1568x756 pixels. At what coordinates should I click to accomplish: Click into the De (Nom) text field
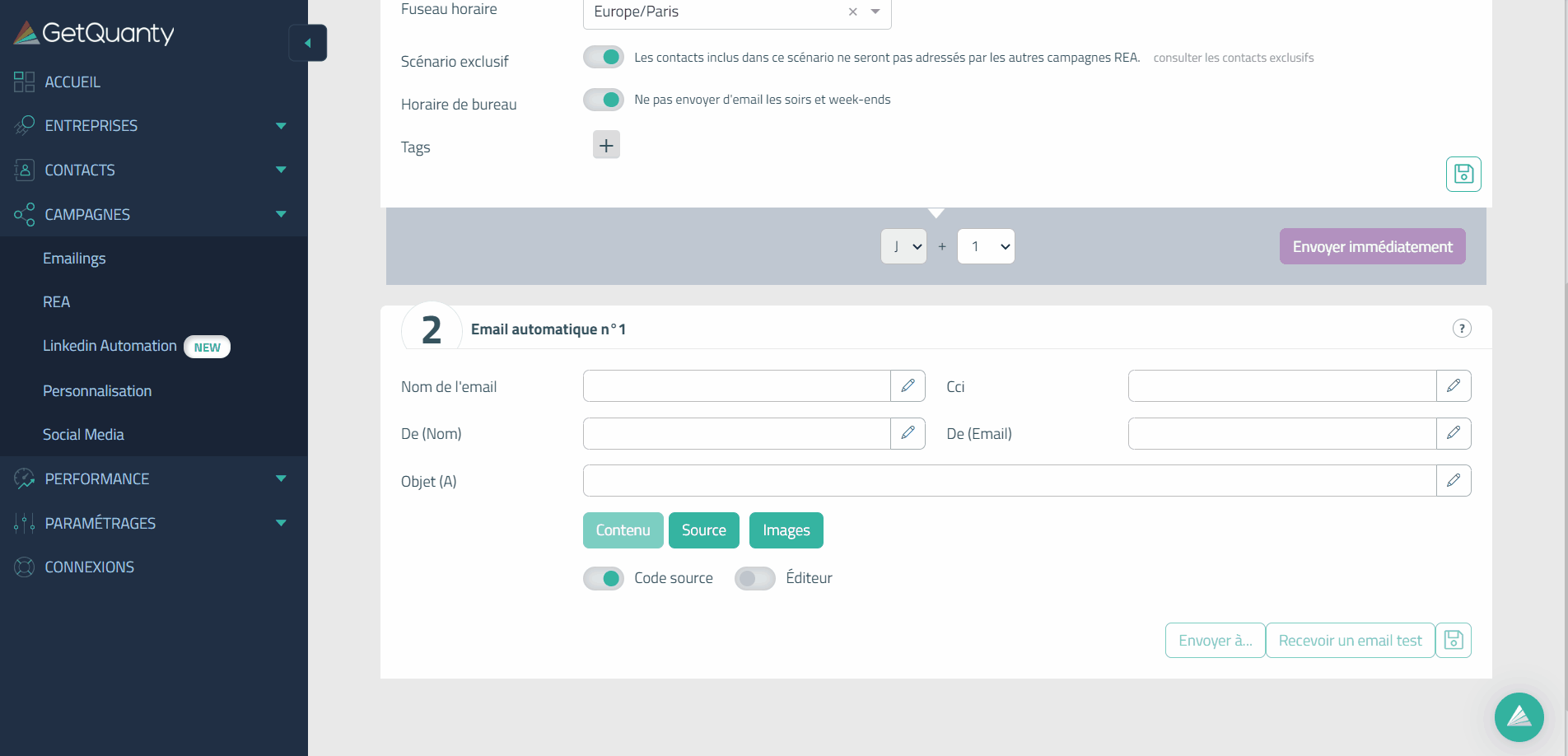[x=736, y=434]
